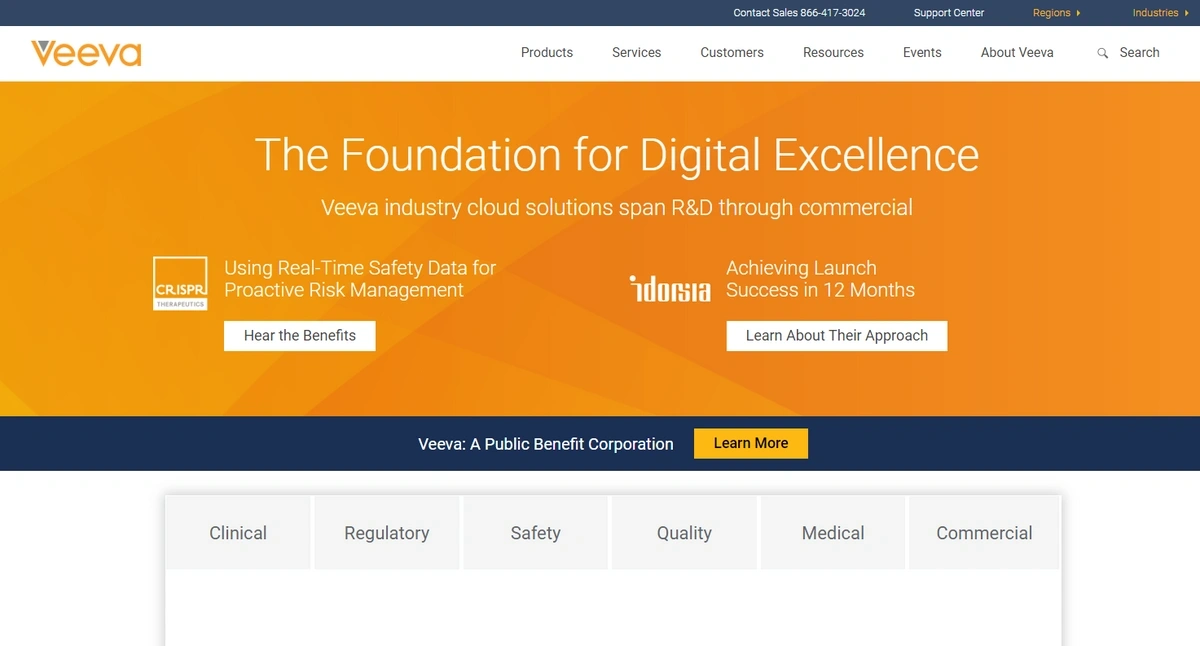
Task: Click the Contact Sales phone number
Action: coord(800,13)
